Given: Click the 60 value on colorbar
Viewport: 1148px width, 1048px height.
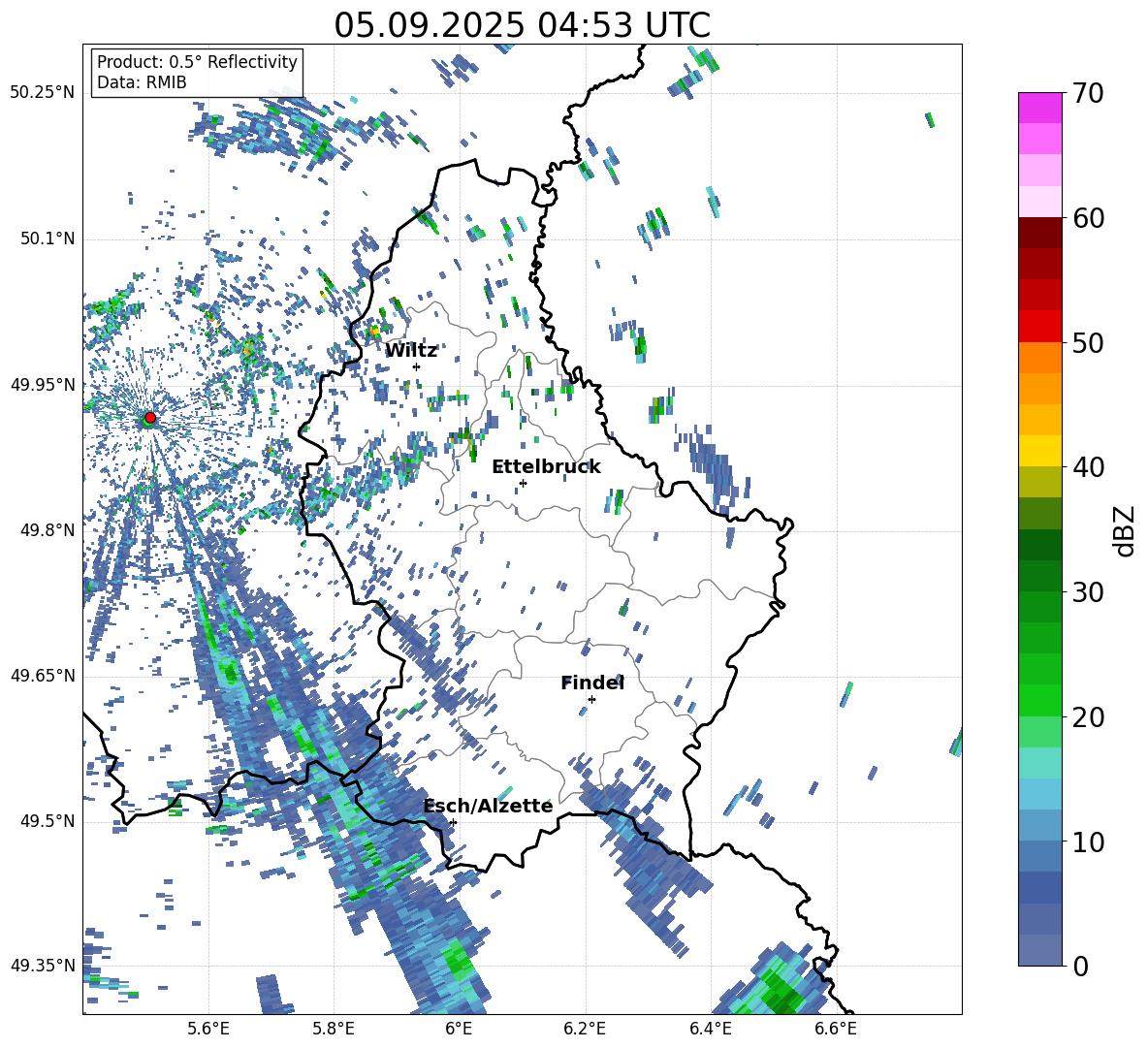Looking at the screenshot, I should [1088, 218].
